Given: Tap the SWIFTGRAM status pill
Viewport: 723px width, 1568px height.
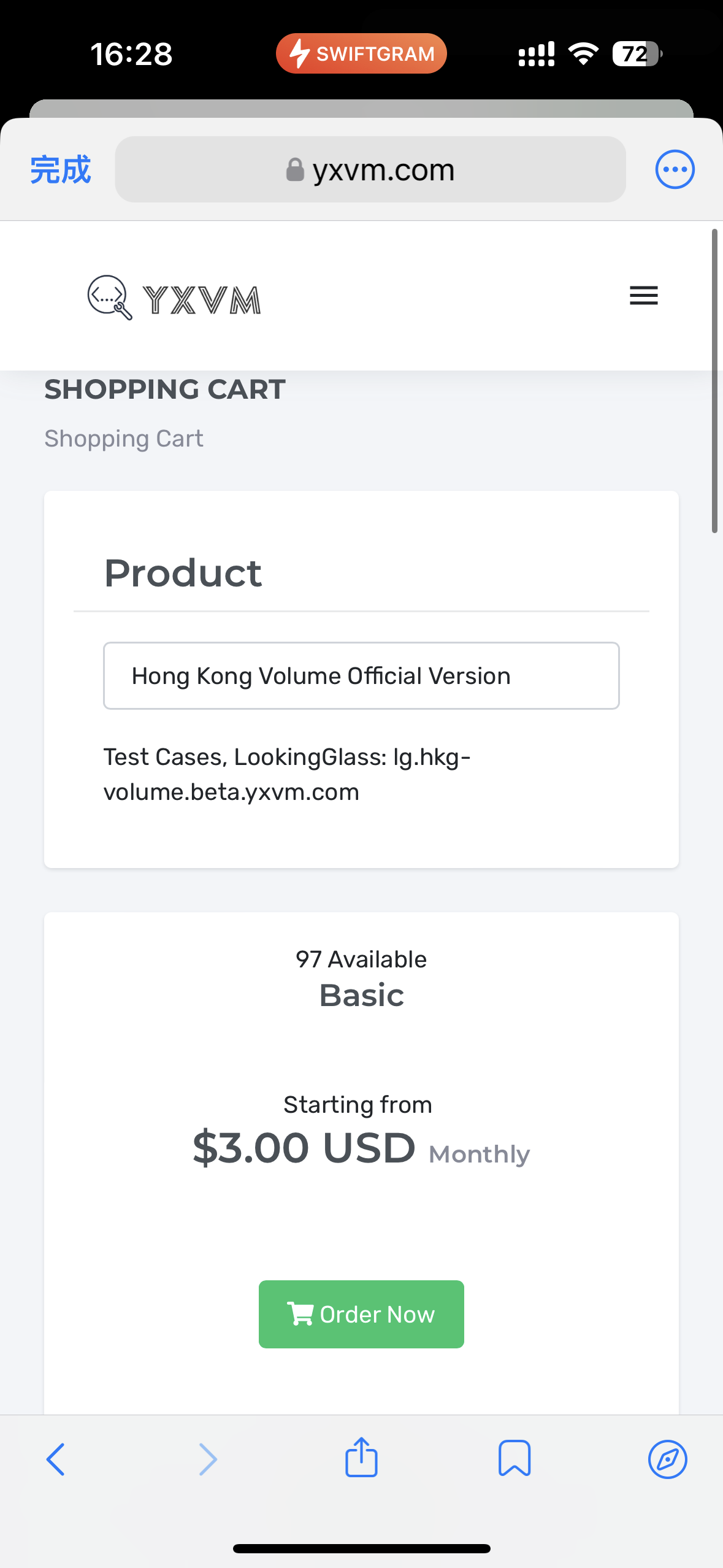Looking at the screenshot, I should (361, 53).
